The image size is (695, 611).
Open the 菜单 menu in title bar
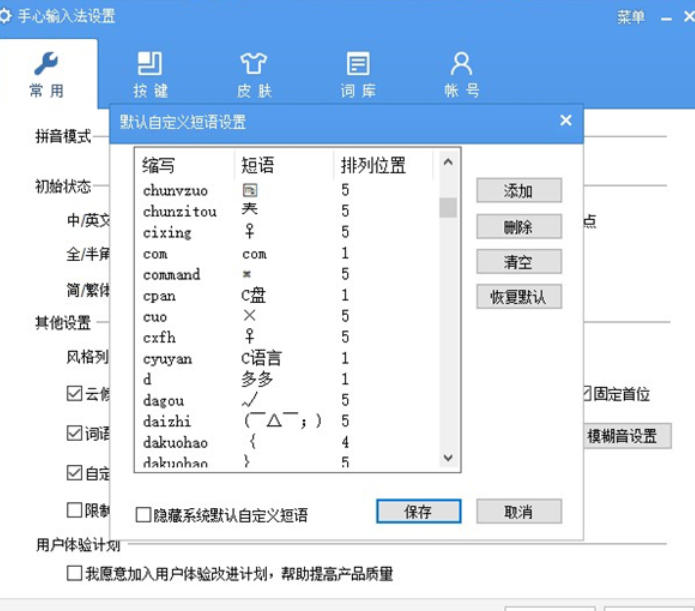[x=631, y=17]
